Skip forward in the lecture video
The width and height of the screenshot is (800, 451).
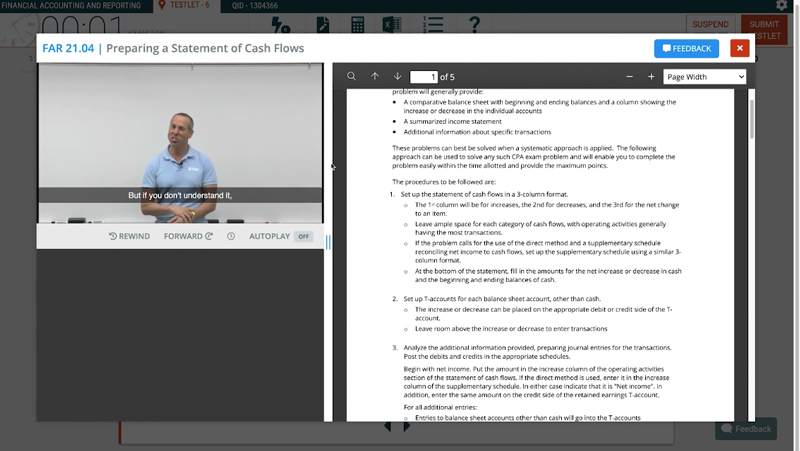[x=188, y=237]
